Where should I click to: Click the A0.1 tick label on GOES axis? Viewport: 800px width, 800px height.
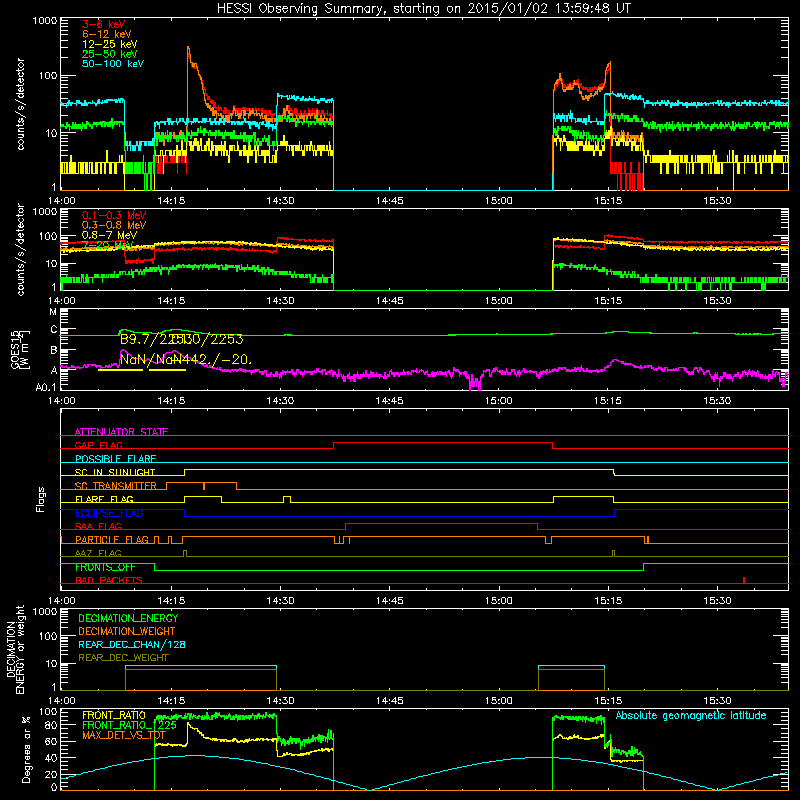[45, 388]
